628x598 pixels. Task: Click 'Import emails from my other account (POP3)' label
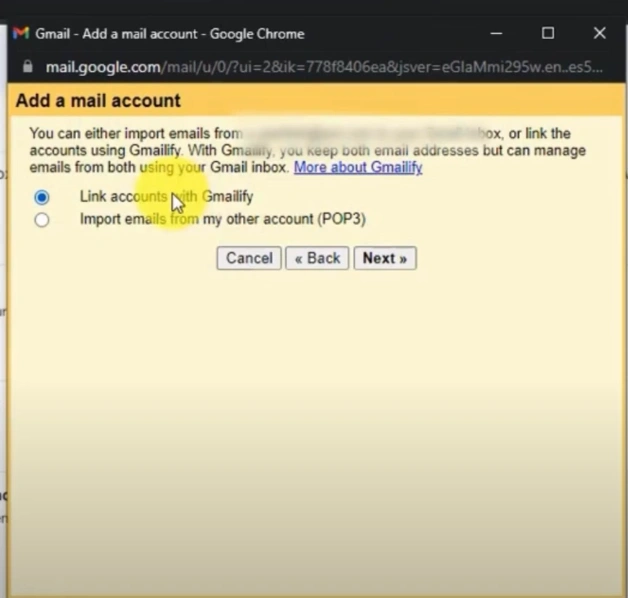[x=223, y=219]
